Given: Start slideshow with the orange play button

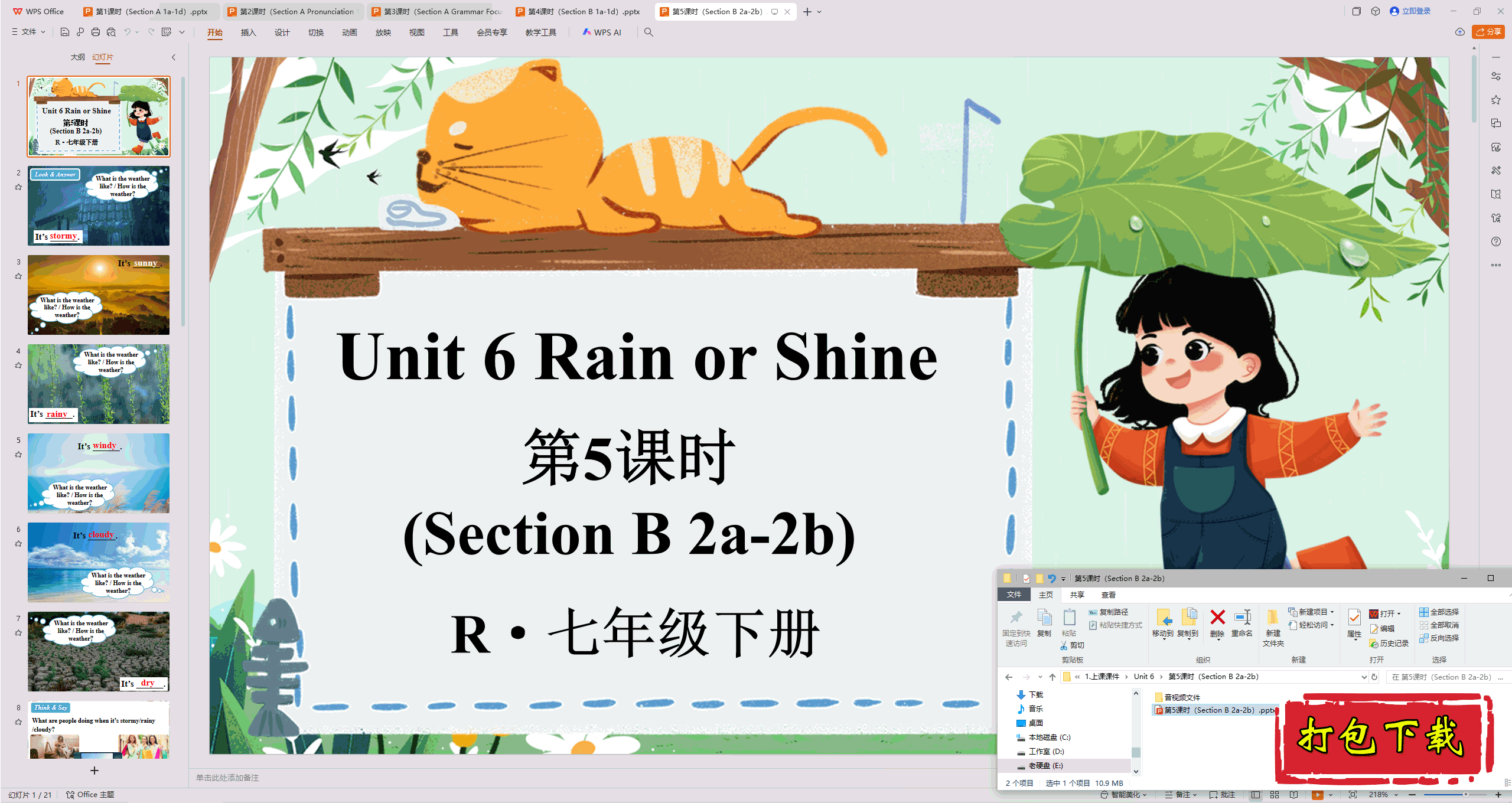Looking at the screenshot, I should point(1318,795).
